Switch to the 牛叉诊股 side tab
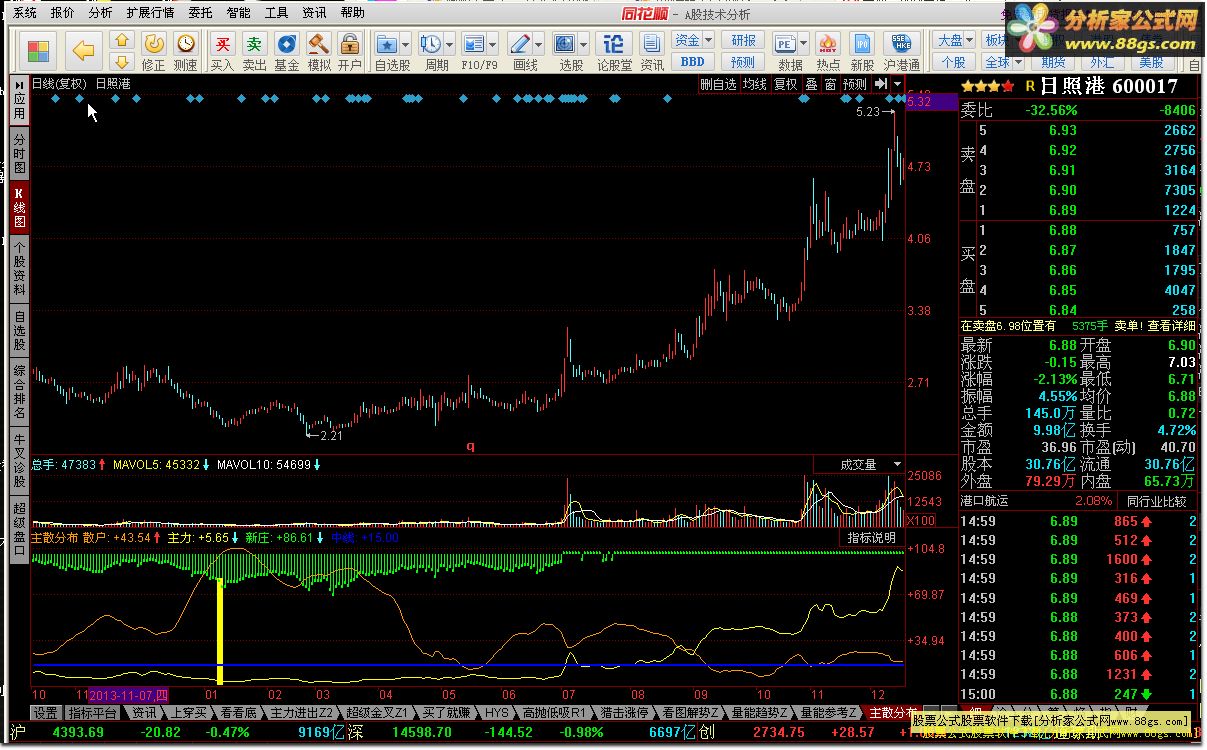This screenshot has width=1207, height=750. (20, 461)
